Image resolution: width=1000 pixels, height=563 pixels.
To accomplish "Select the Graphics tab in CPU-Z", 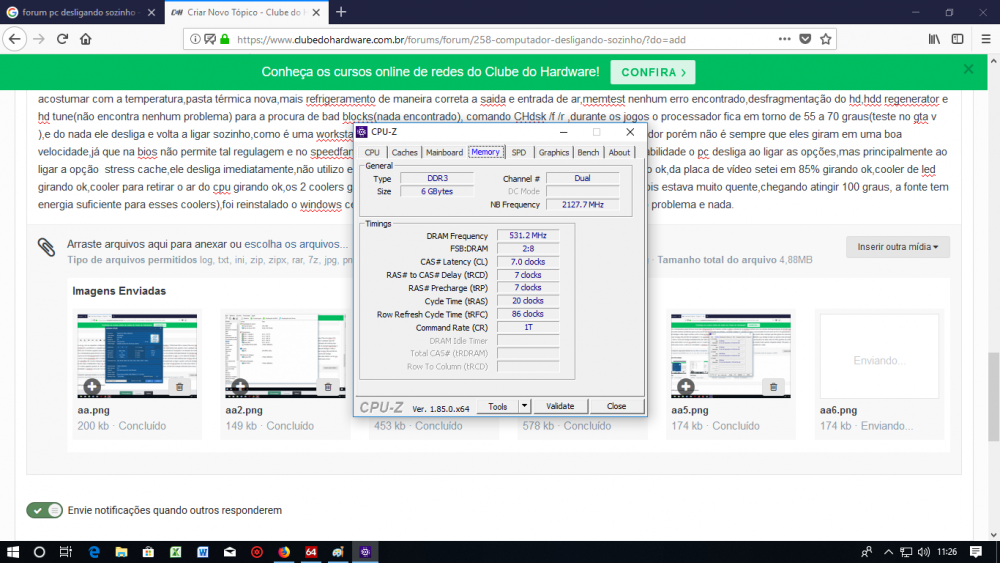I will [553, 153].
